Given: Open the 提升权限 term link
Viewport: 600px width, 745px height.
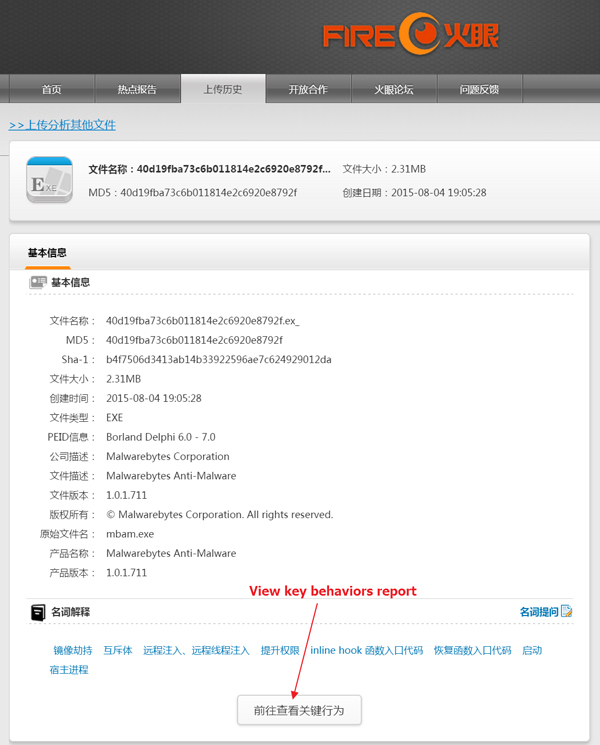Looking at the screenshot, I should coord(280,650).
